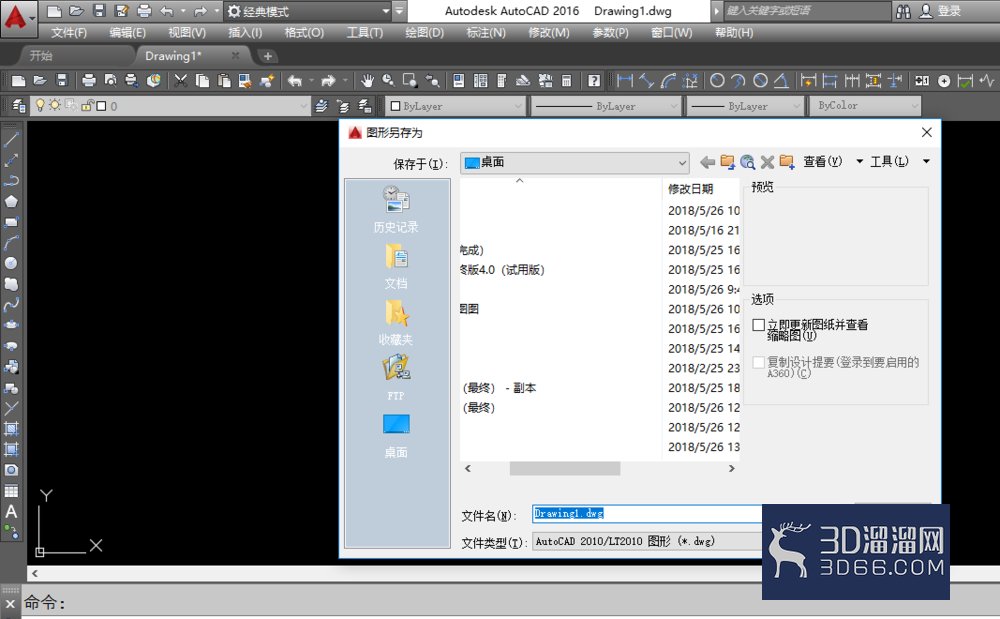The height and width of the screenshot is (619, 1000).
Task: Open the Layer Properties Manager icon
Action: tap(18, 106)
